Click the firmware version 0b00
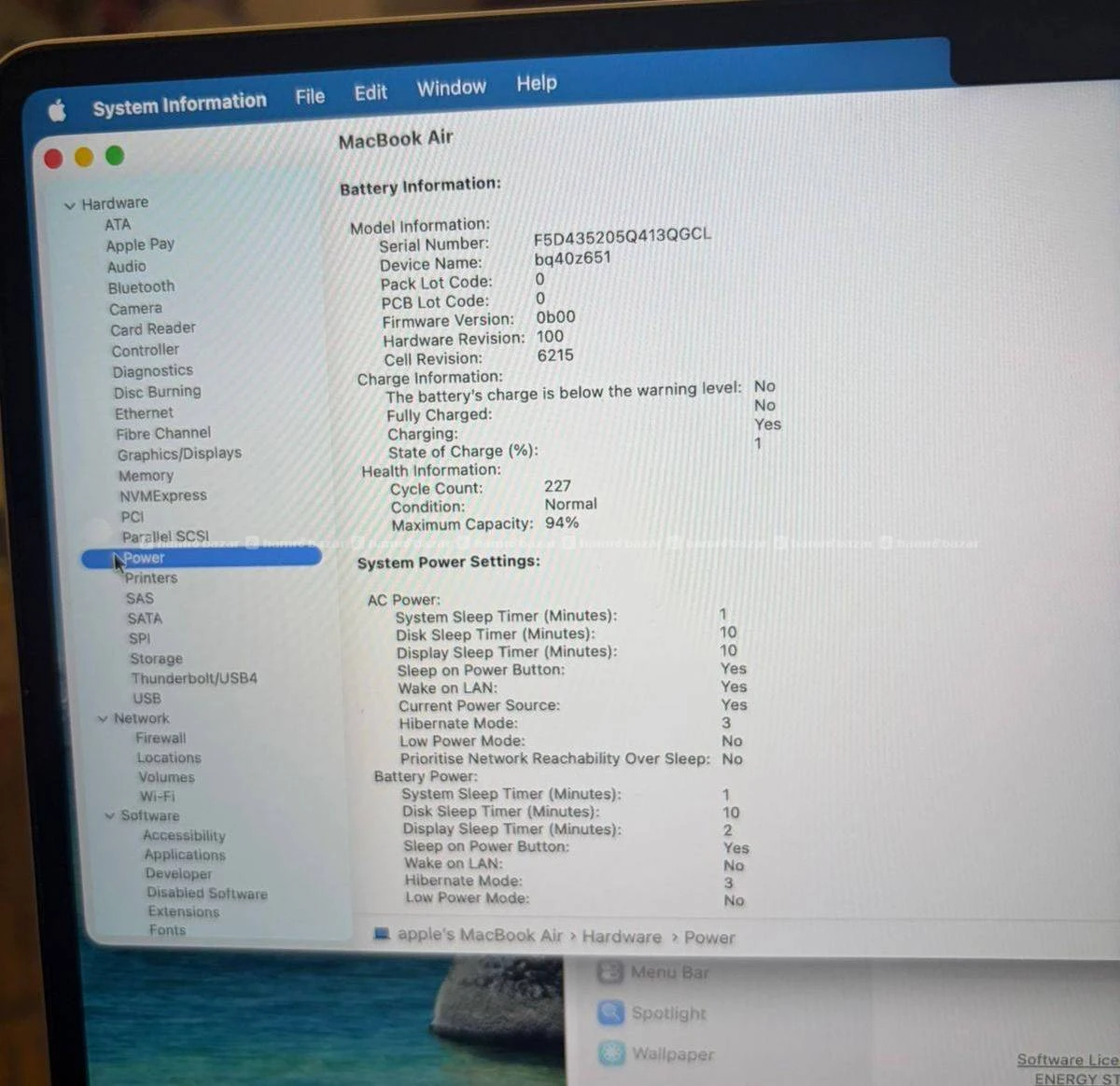The width and height of the screenshot is (1120, 1086). coord(555,317)
